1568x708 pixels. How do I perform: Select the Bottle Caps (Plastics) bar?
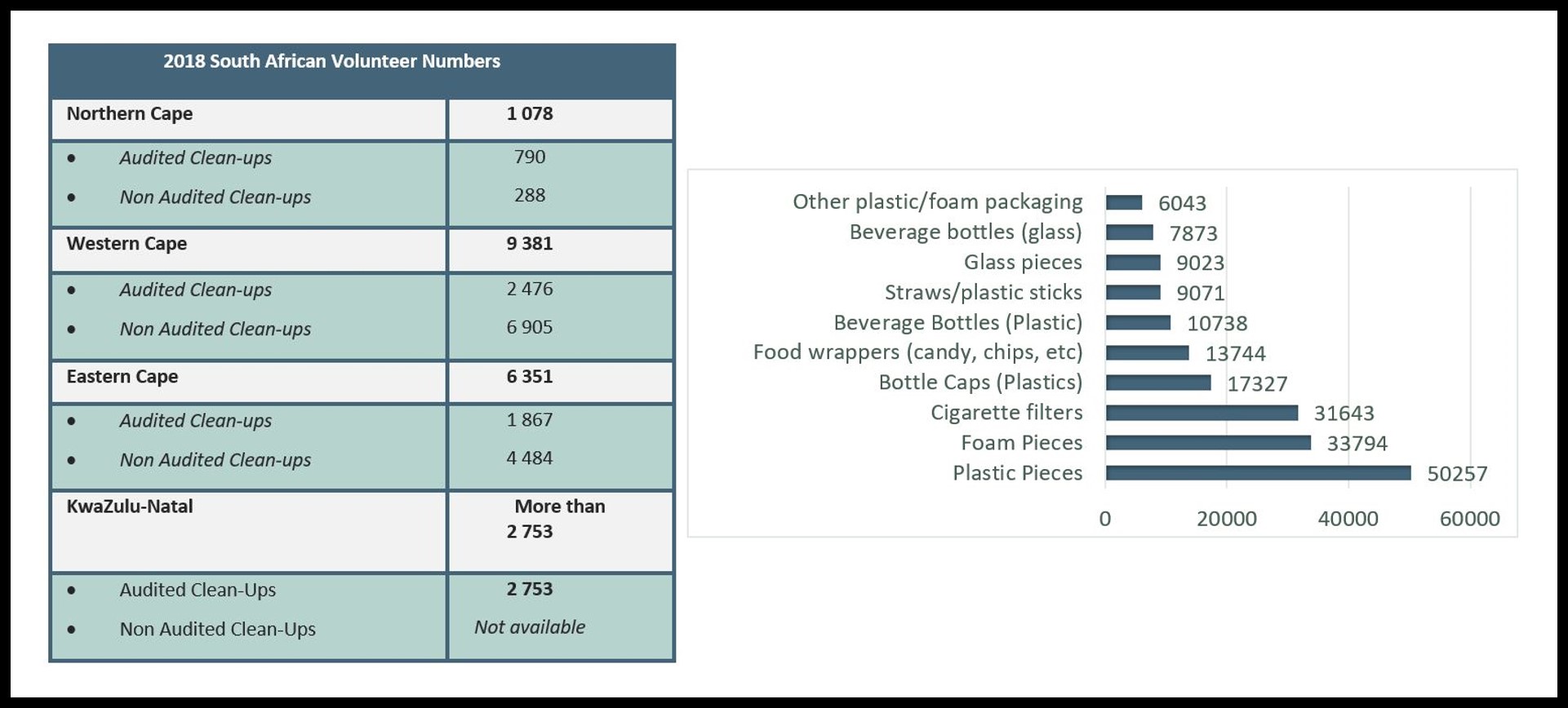pos(1158,383)
